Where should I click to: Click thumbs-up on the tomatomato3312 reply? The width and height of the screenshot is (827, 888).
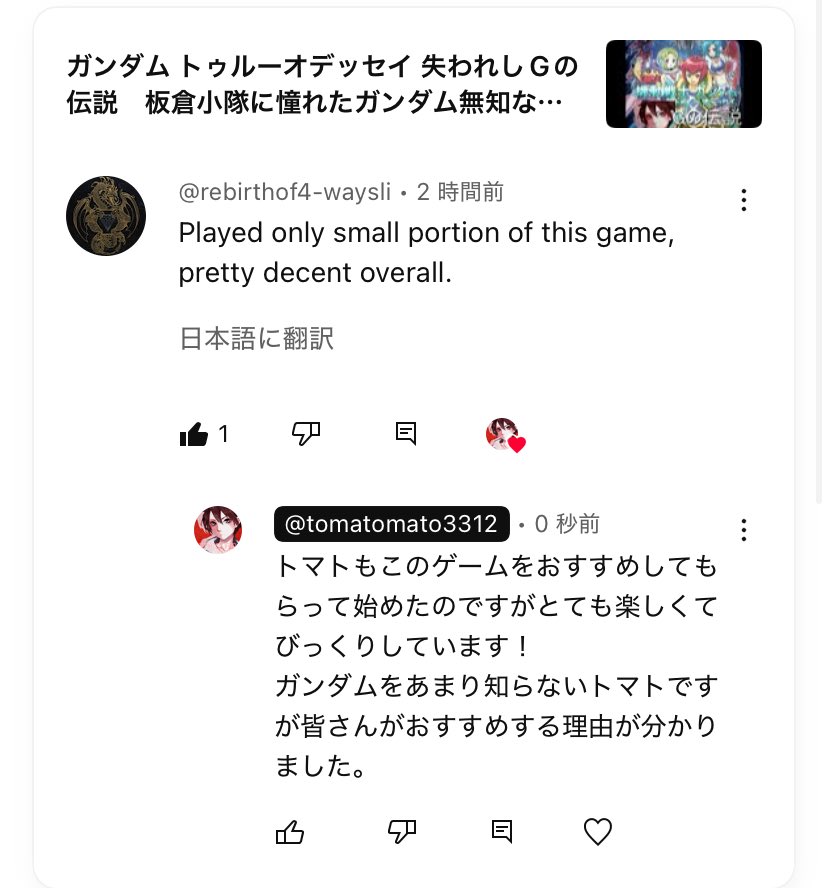click(289, 832)
